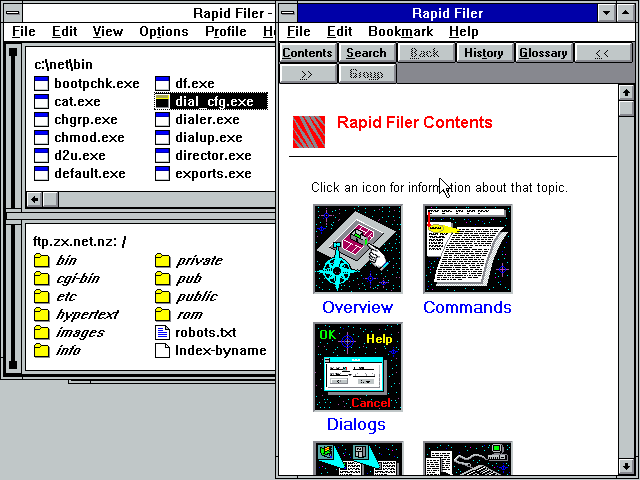Click the ftp.zx.net.nz path label
Viewport: 640px width, 480px height.
tap(80, 242)
